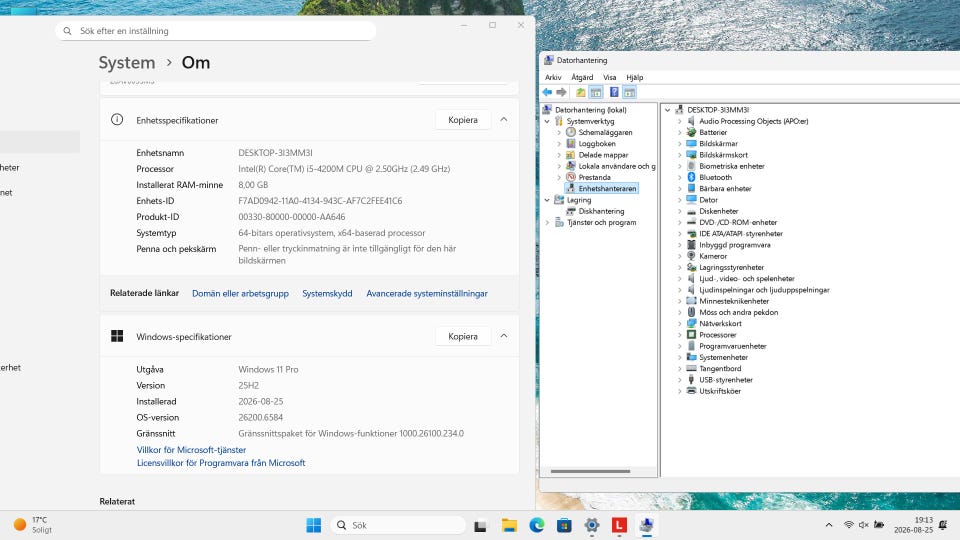The height and width of the screenshot is (540, 960).
Task: Click the Bildskärmar monitor icon
Action: click(x=691, y=143)
